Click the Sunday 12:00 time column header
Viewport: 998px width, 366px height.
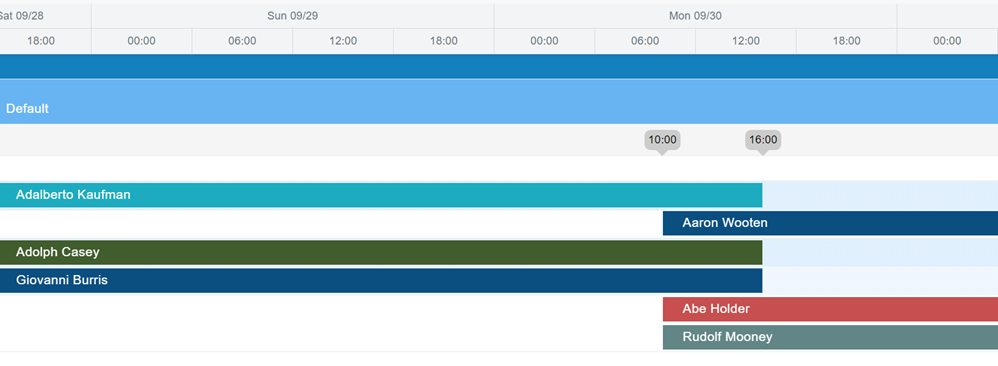(x=343, y=41)
